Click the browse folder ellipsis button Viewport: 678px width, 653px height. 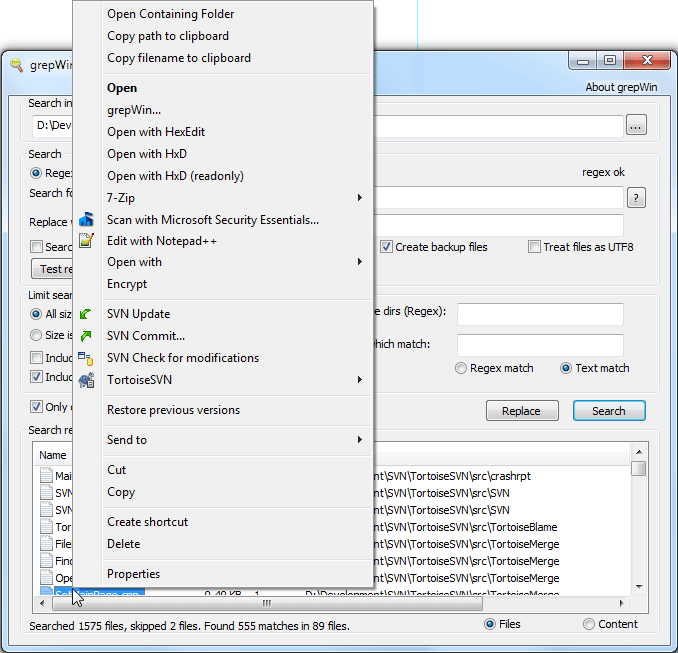click(x=636, y=125)
